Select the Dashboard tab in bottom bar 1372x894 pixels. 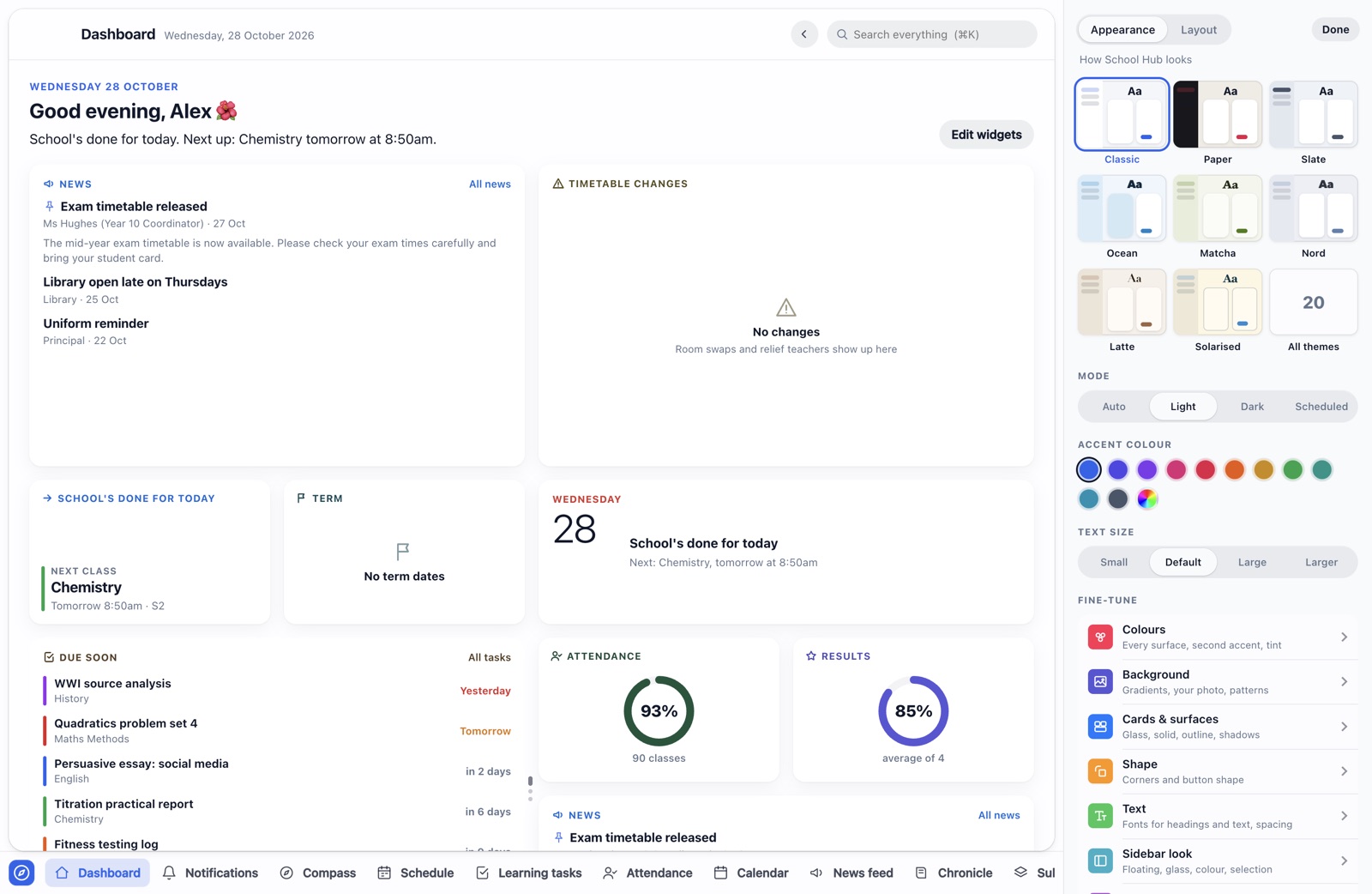tap(98, 873)
